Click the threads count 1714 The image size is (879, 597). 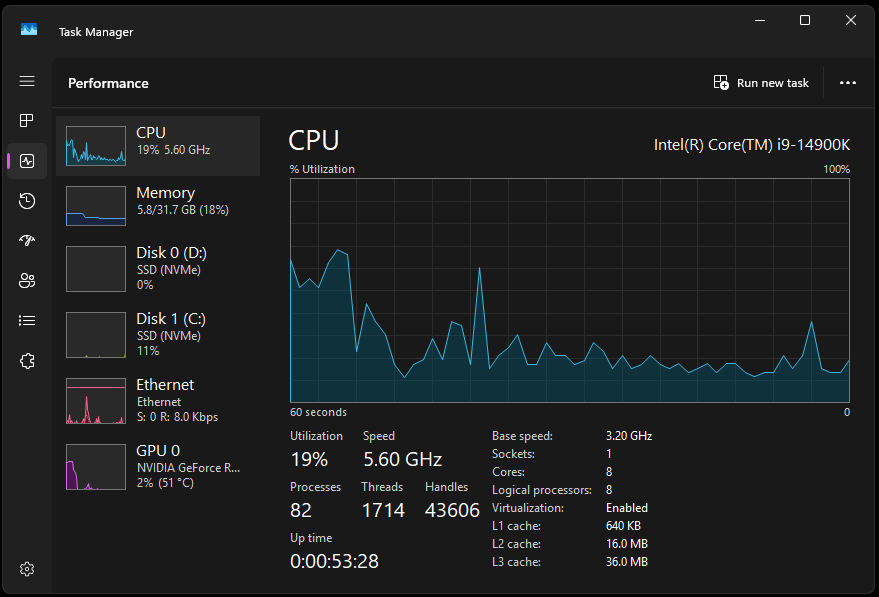[383, 510]
